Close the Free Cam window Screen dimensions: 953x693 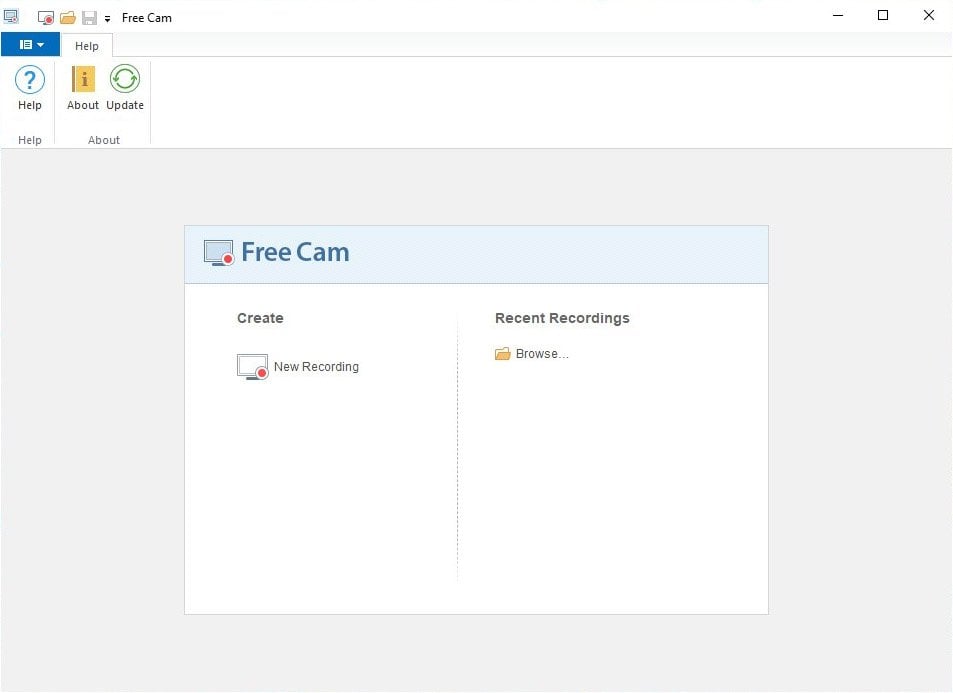click(929, 16)
